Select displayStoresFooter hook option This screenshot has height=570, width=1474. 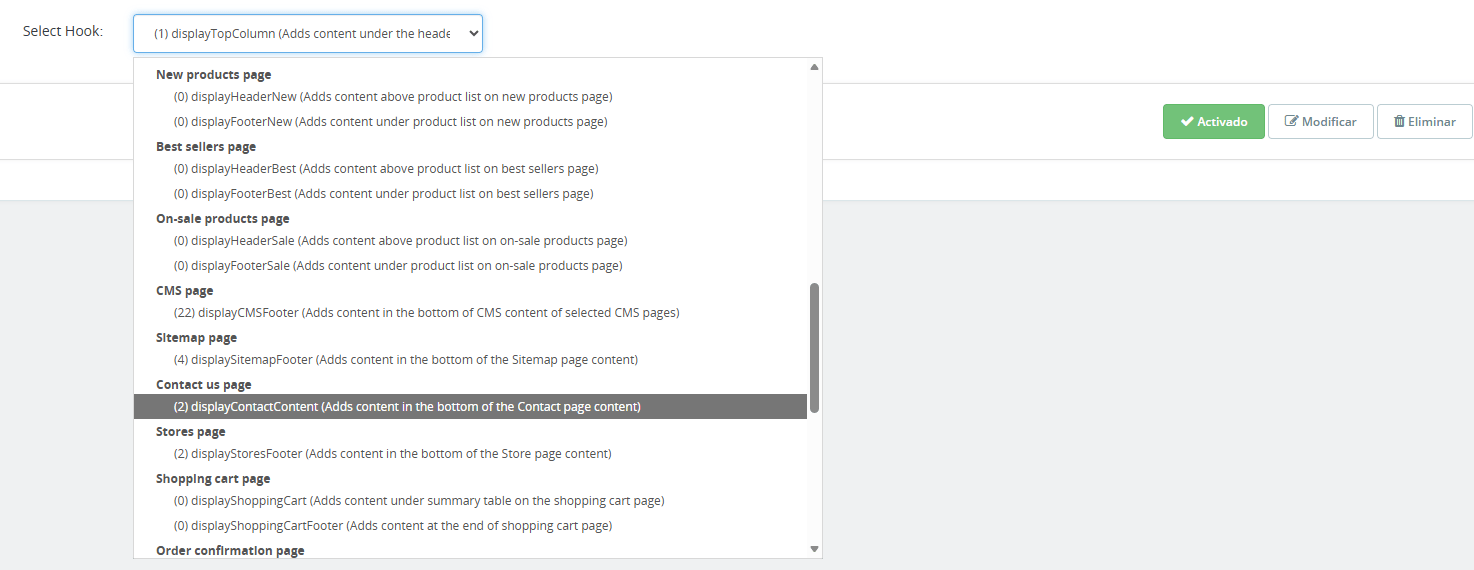click(392, 454)
